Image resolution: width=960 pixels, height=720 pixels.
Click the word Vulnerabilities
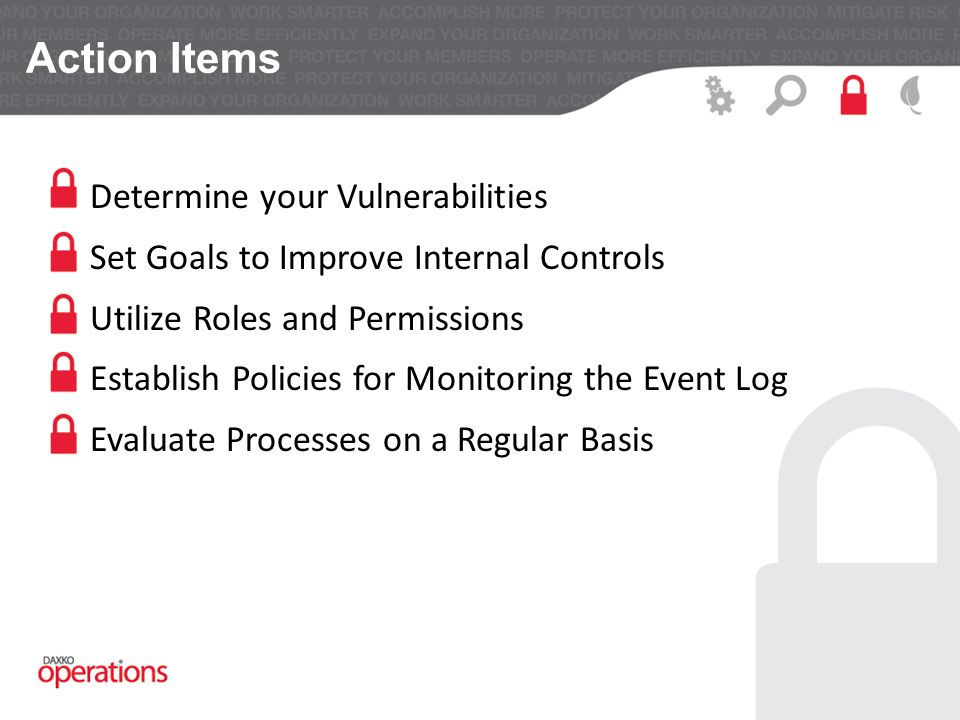(x=443, y=197)
